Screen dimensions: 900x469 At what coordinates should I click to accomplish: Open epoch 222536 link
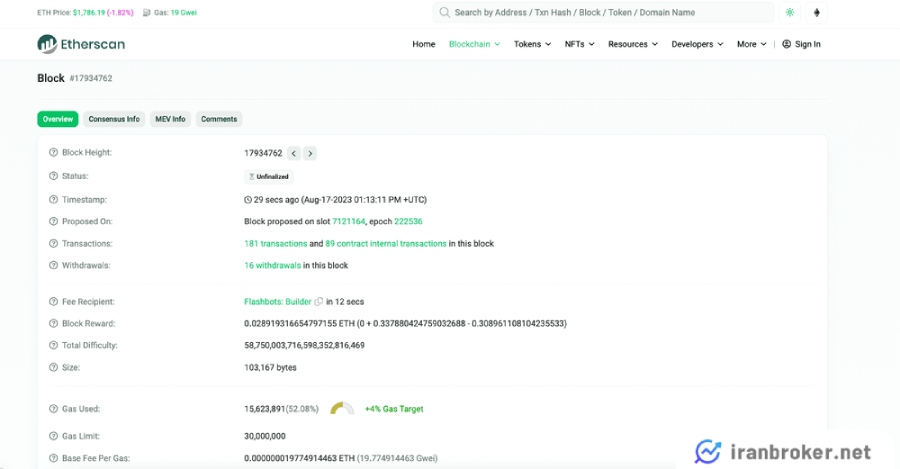point(408,222)
